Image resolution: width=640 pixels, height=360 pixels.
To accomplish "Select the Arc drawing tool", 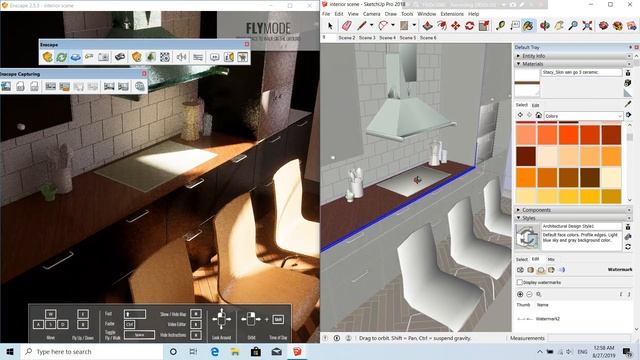I will 383,26.
